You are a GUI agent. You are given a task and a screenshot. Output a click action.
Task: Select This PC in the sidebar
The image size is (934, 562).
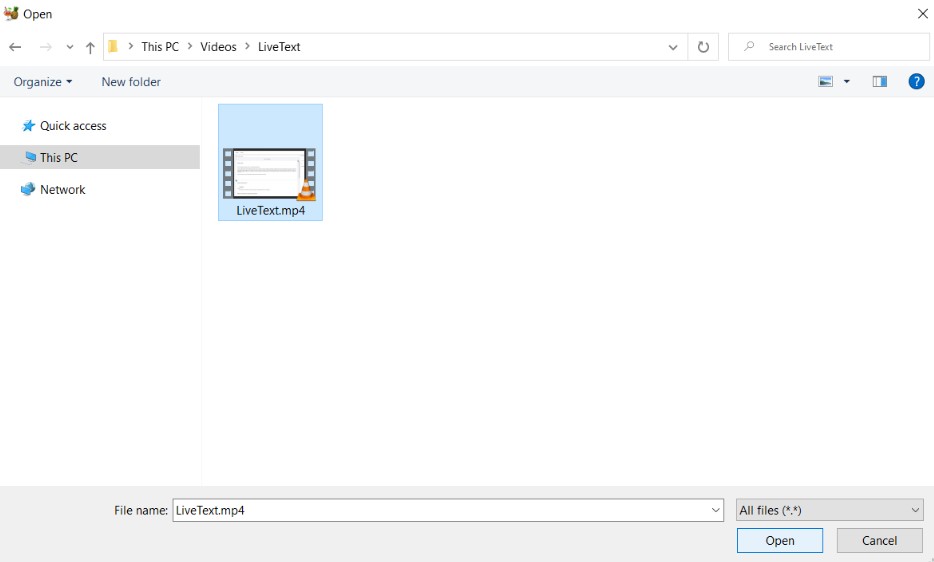click(x=100, y=157)
